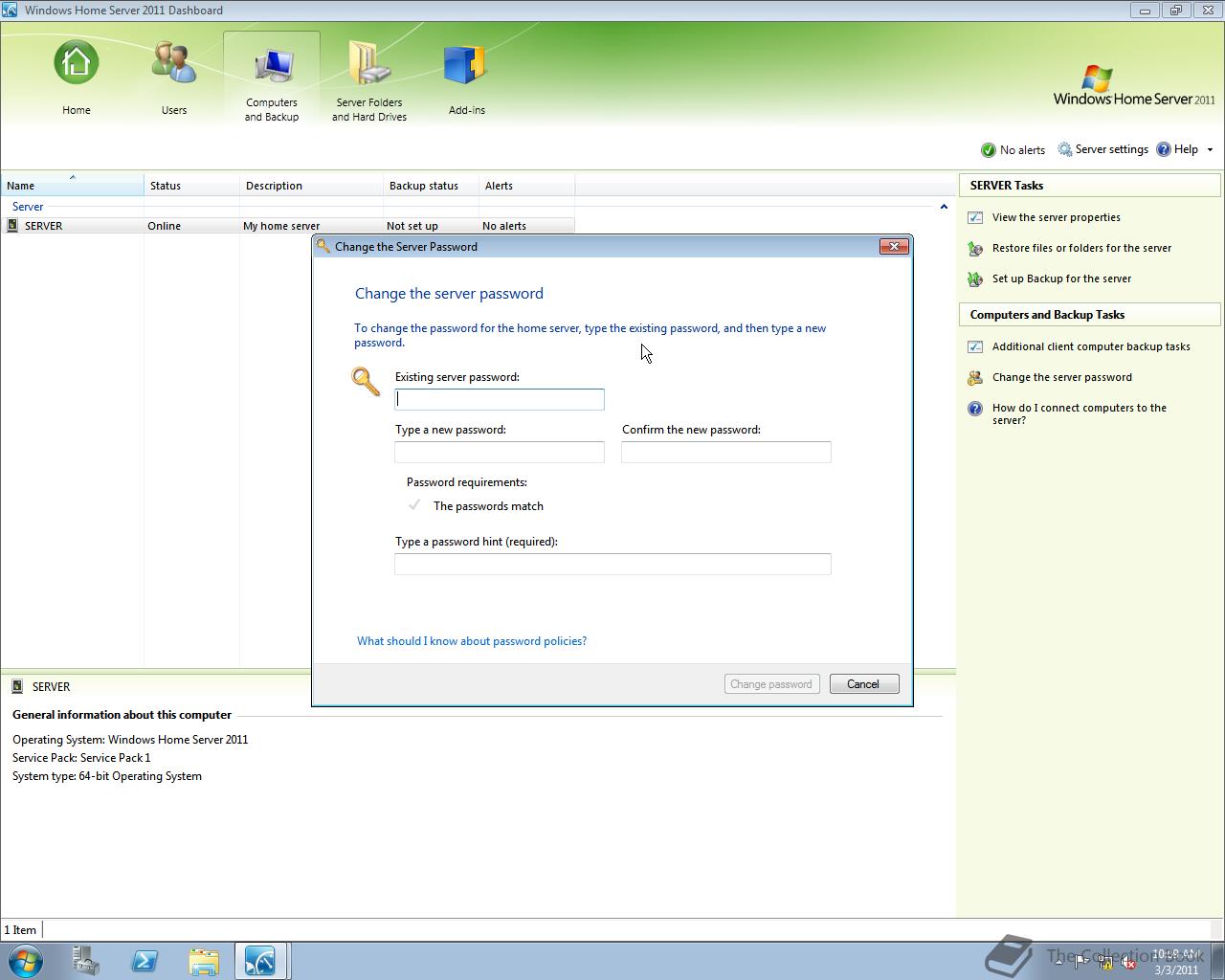Select the SERVER row name cell
Image resolution: width=1225 pixels, height=980 pixels.
click(x=44, y=226)
